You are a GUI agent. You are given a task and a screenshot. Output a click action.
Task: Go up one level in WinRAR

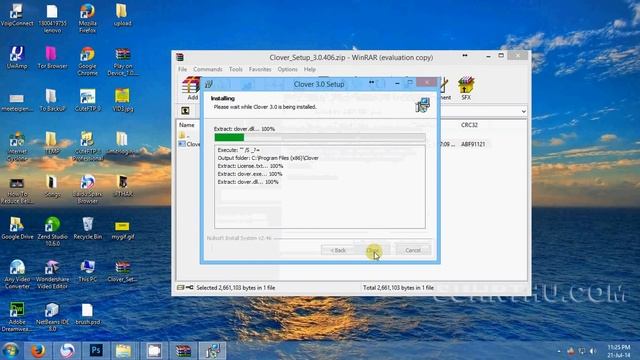pyautogui.click(x=185, y=111)
